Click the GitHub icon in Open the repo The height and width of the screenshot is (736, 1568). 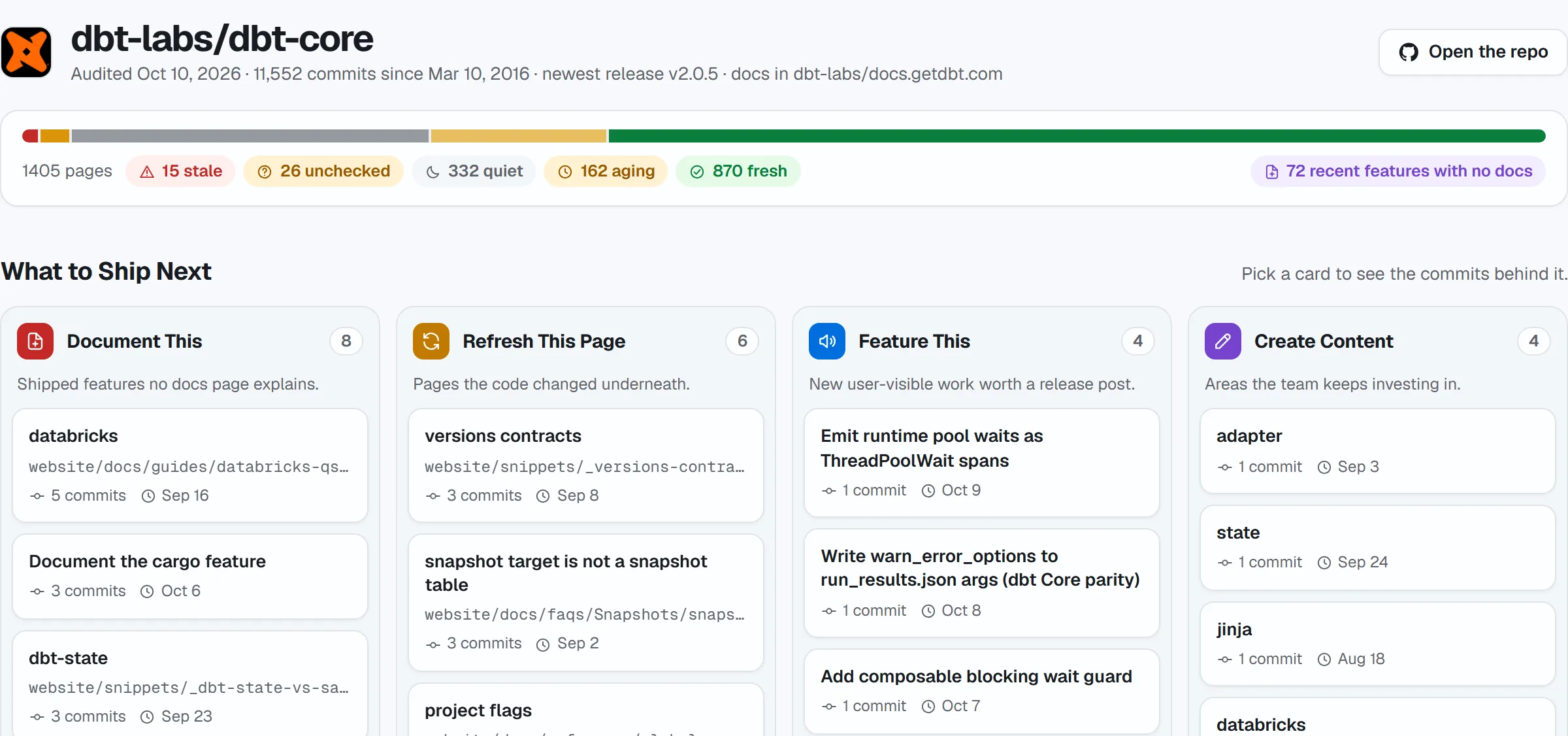tap(1409, 52)
